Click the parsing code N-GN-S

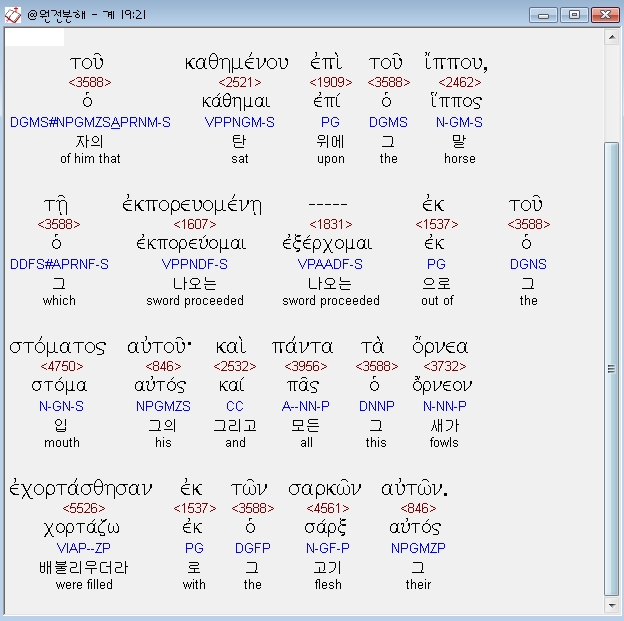[61, 406]
